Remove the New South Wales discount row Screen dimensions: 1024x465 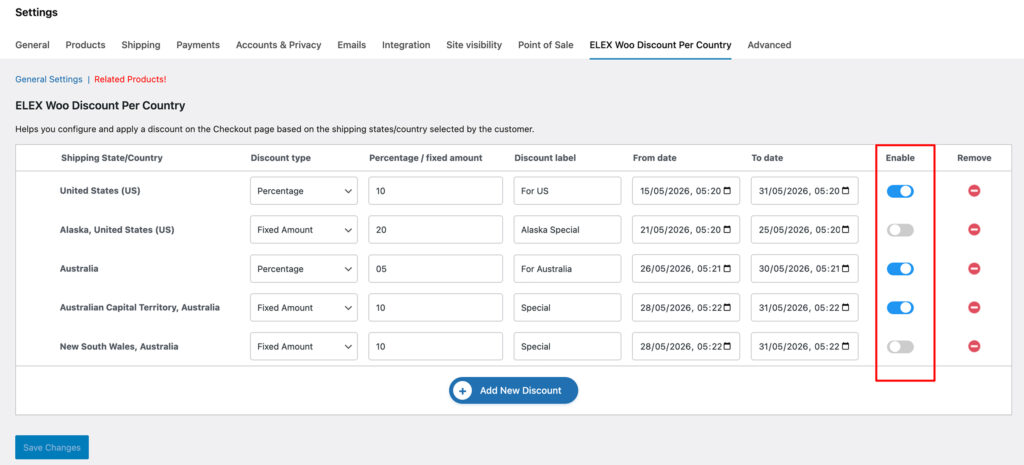(x=974, y=347)
